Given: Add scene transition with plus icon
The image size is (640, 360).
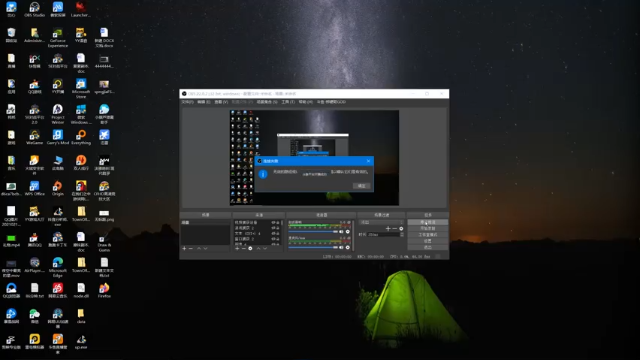Looking at the screenshot, I should point(388,229).
